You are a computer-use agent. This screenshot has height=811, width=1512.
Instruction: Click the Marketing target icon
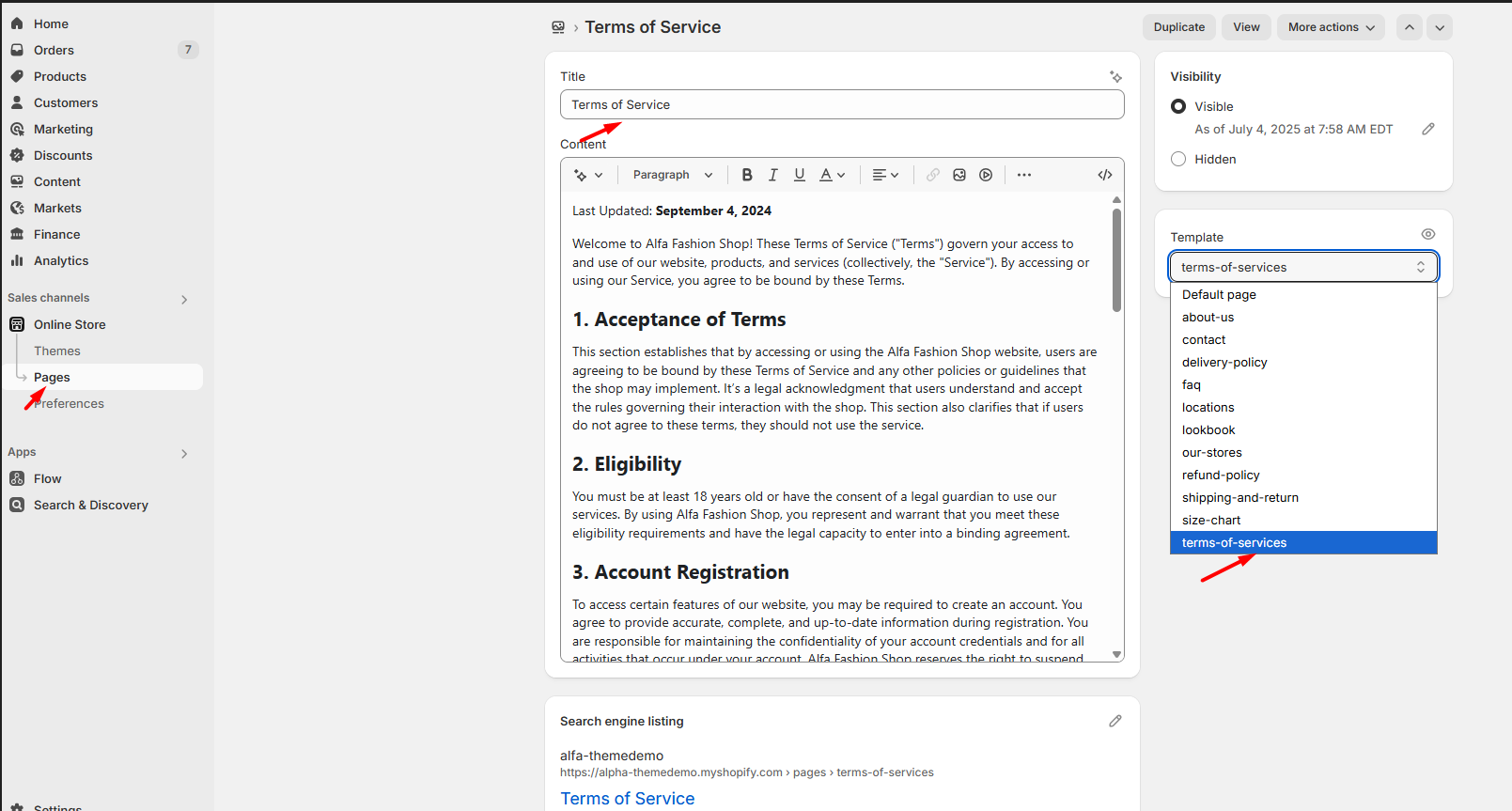17,129
